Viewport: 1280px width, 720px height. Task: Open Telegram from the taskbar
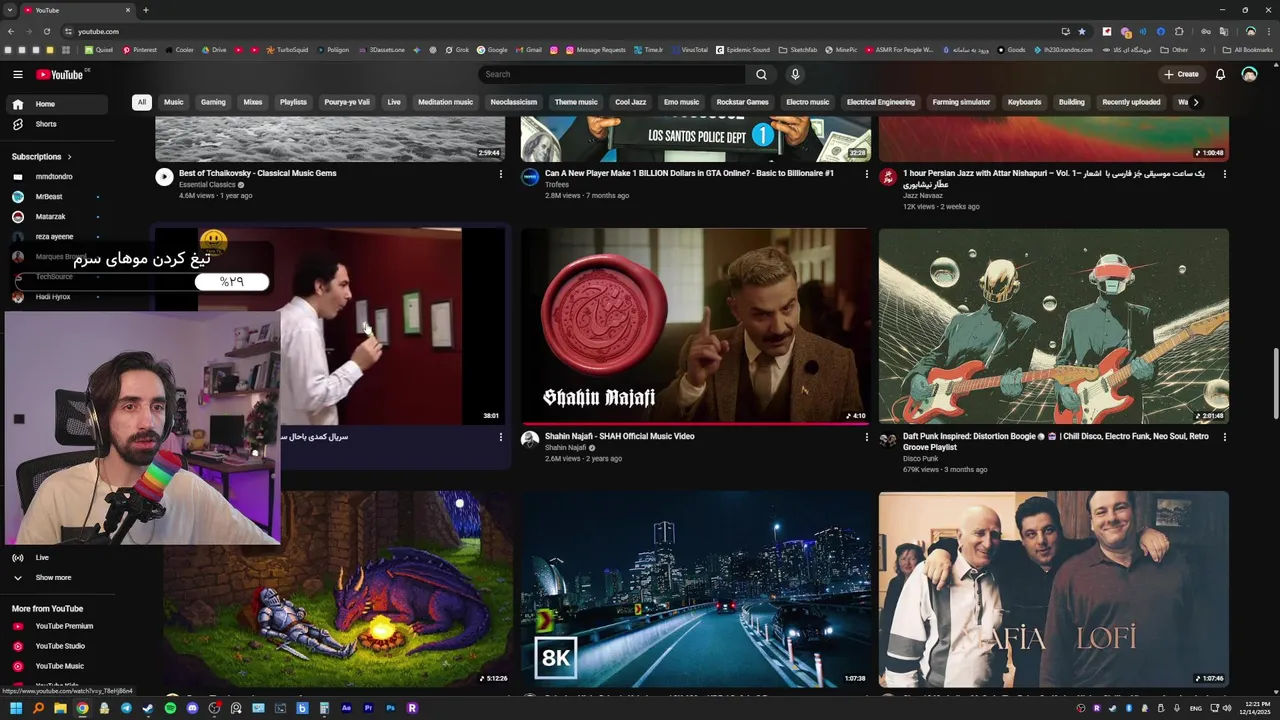(x=126, y=708)
